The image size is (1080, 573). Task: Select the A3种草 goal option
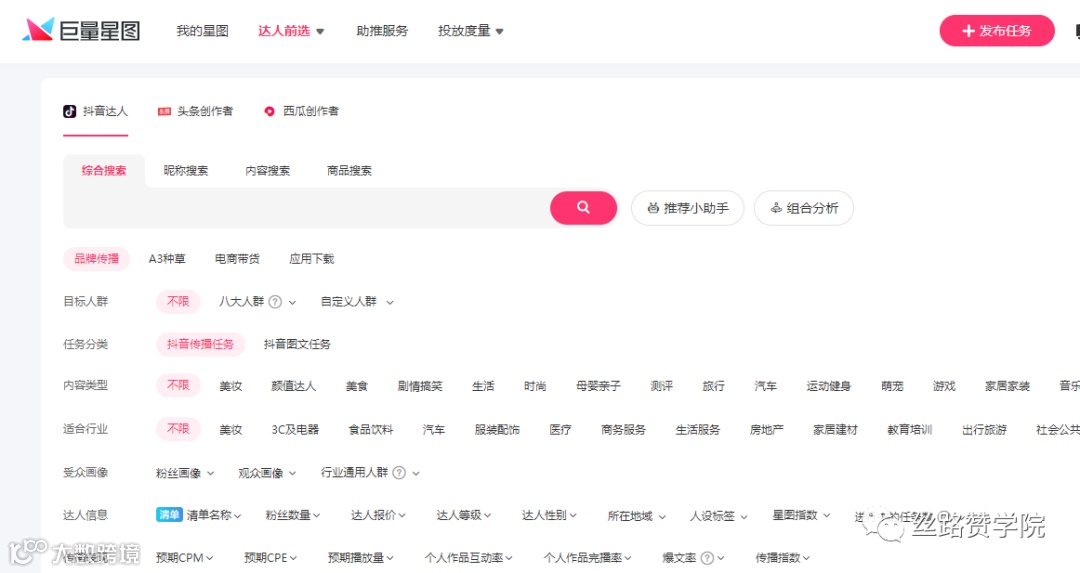(167, 259)
